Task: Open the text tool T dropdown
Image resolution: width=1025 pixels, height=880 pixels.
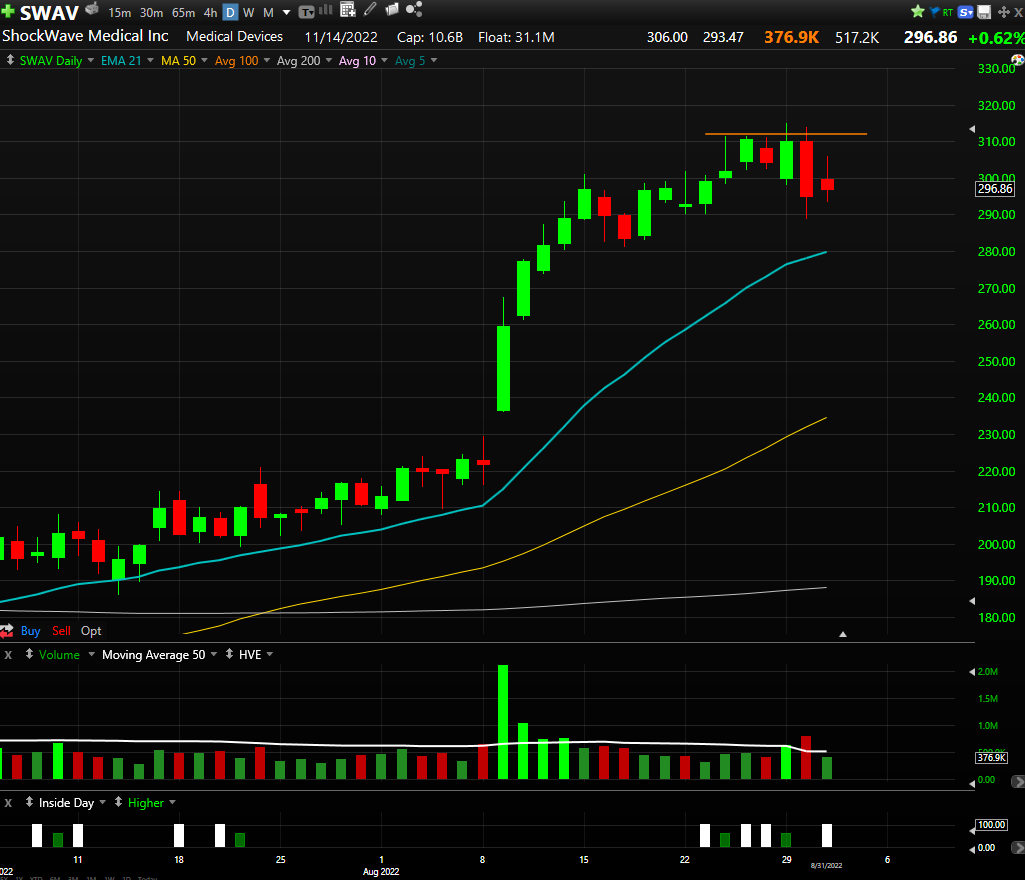Action: [x=307, y=12]
